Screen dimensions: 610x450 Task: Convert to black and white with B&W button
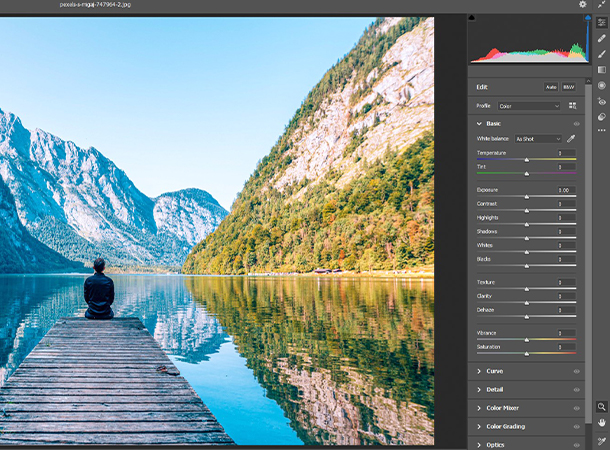(569, 87)
